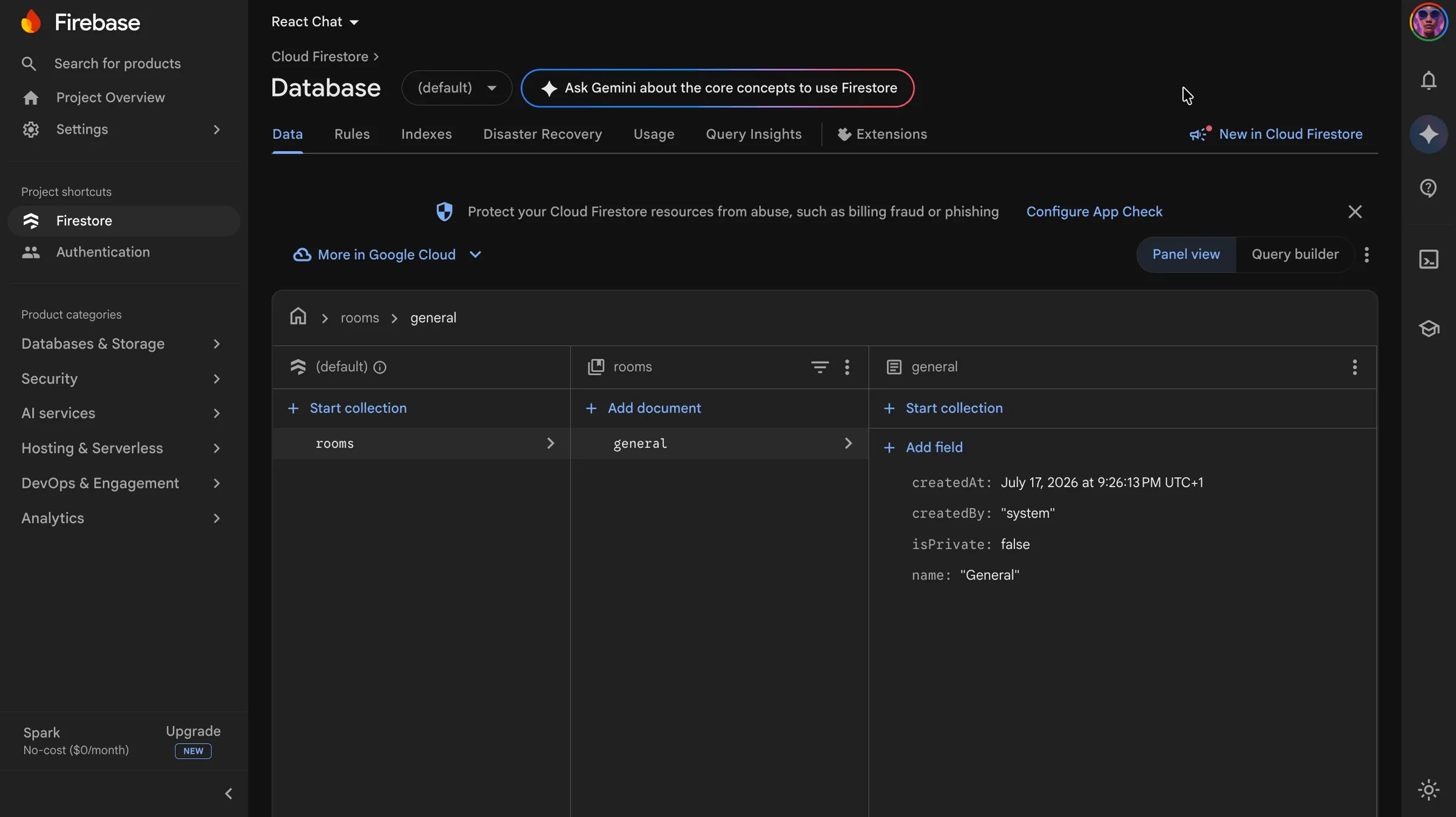Select the general document row

point(720,443)
